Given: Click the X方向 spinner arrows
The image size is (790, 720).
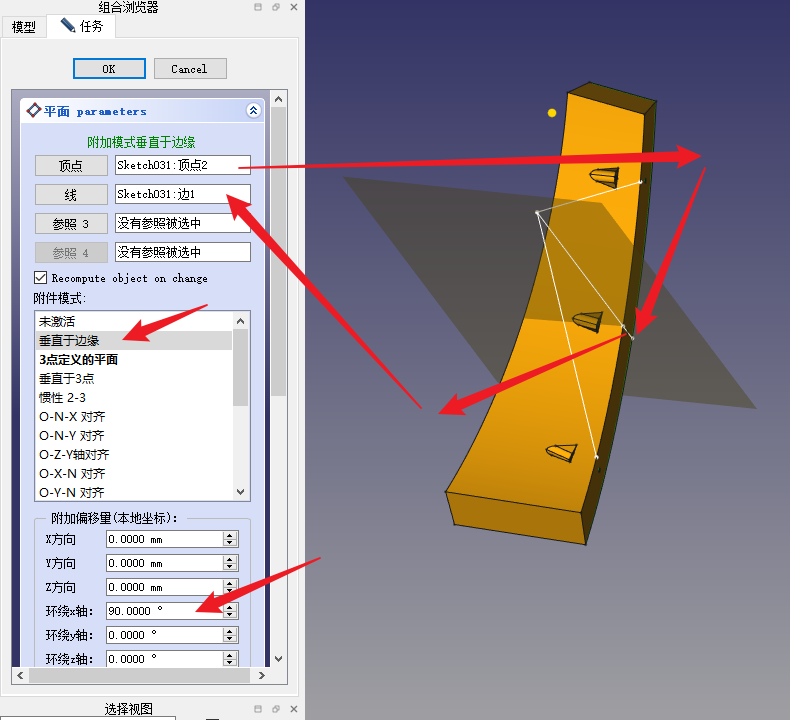Looking at the screenshot, I should point(230,539).
